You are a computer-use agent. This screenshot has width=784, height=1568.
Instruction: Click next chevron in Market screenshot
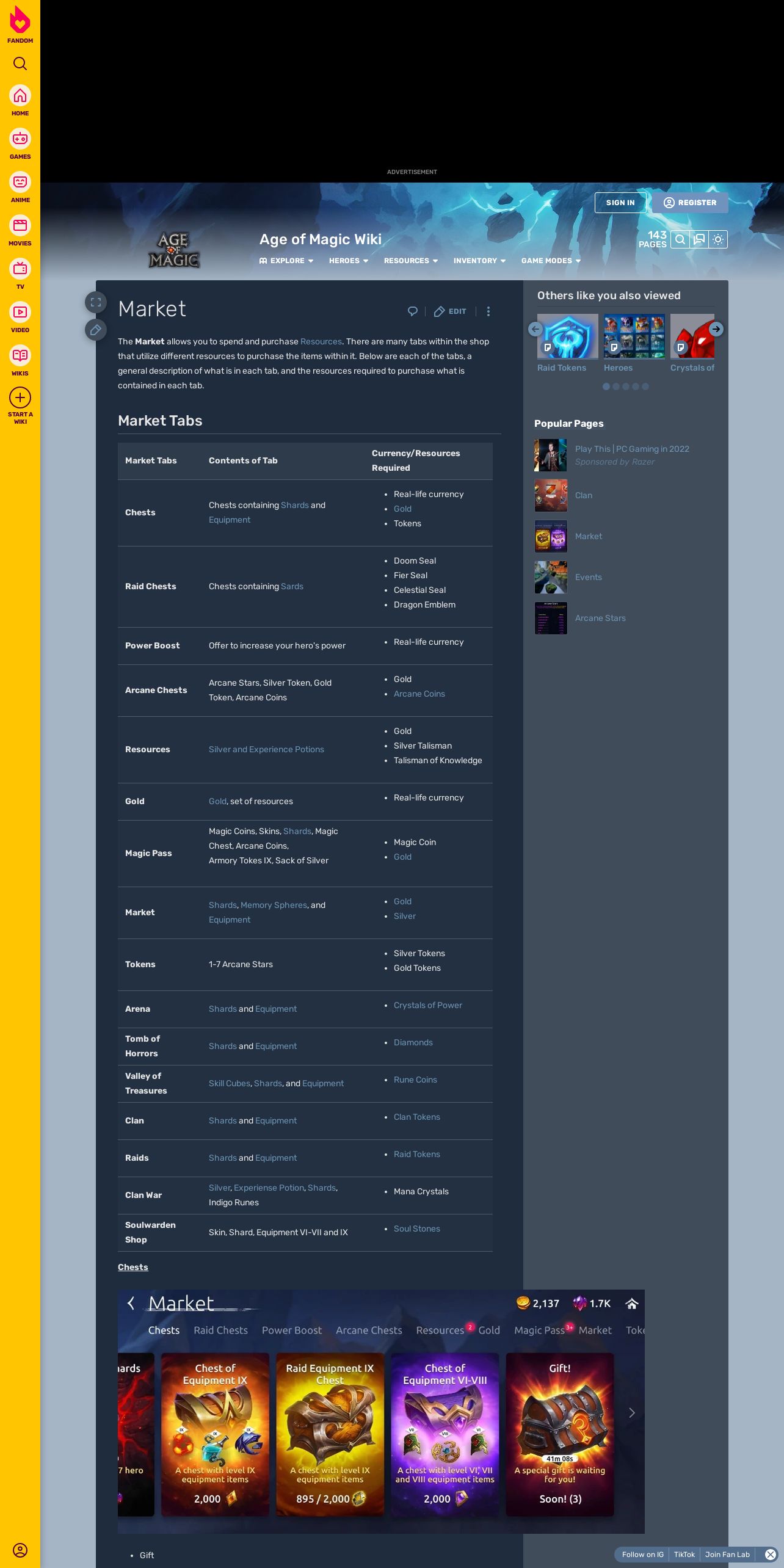pyautogui.click(x=632, y=1413)
